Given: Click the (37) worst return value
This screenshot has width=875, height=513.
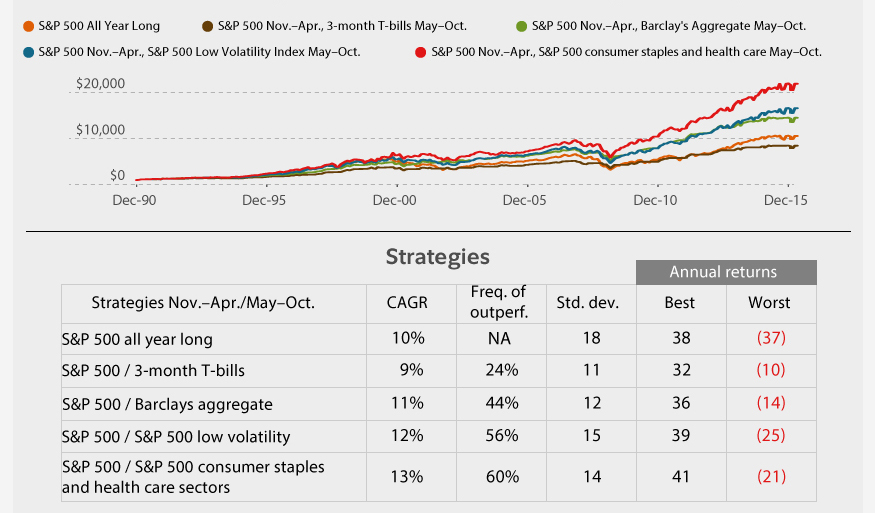Looking at the screenshot, I should click(x=769, y=338).
